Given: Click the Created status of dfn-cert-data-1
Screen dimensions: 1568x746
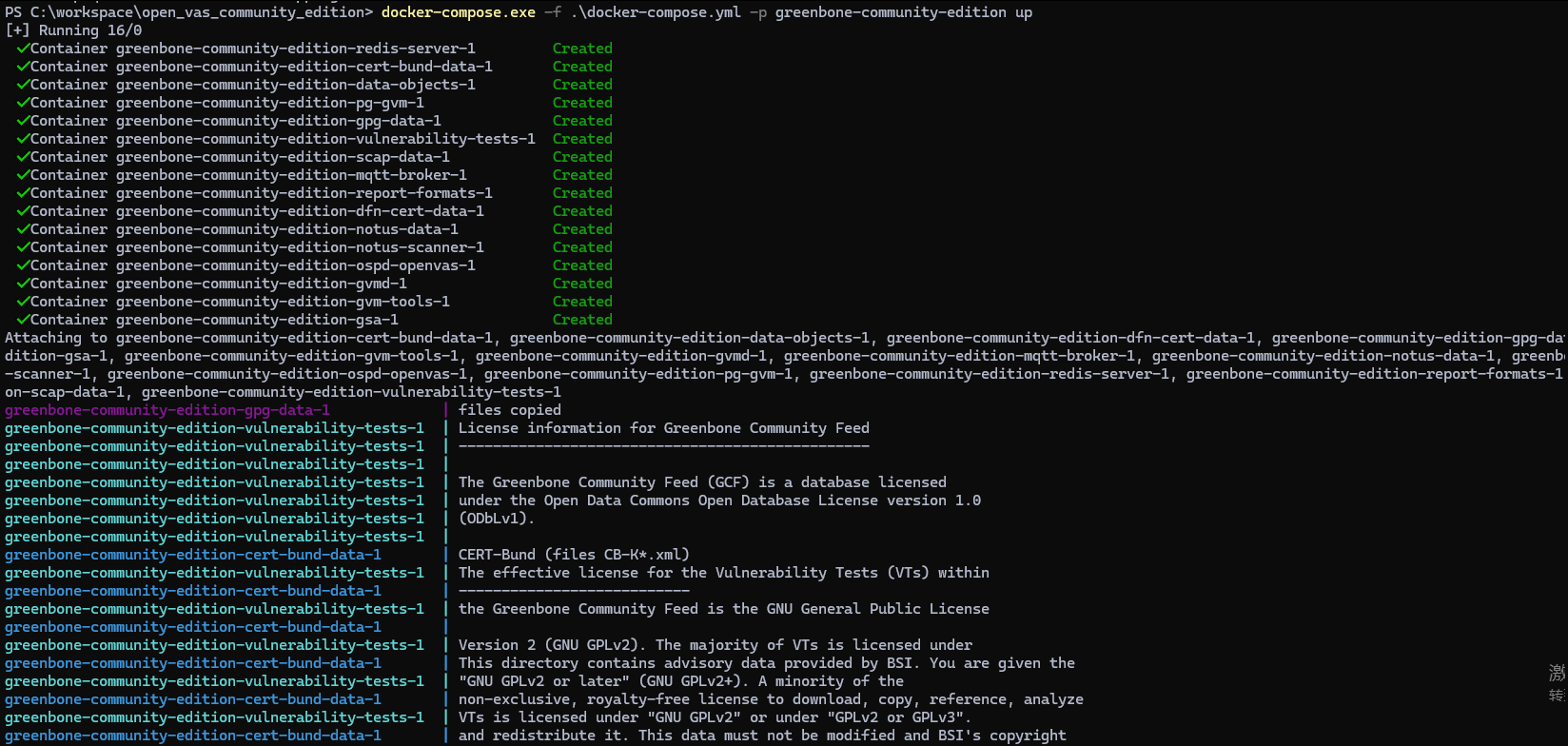Looking at the screenshot, I should (582, 211).
